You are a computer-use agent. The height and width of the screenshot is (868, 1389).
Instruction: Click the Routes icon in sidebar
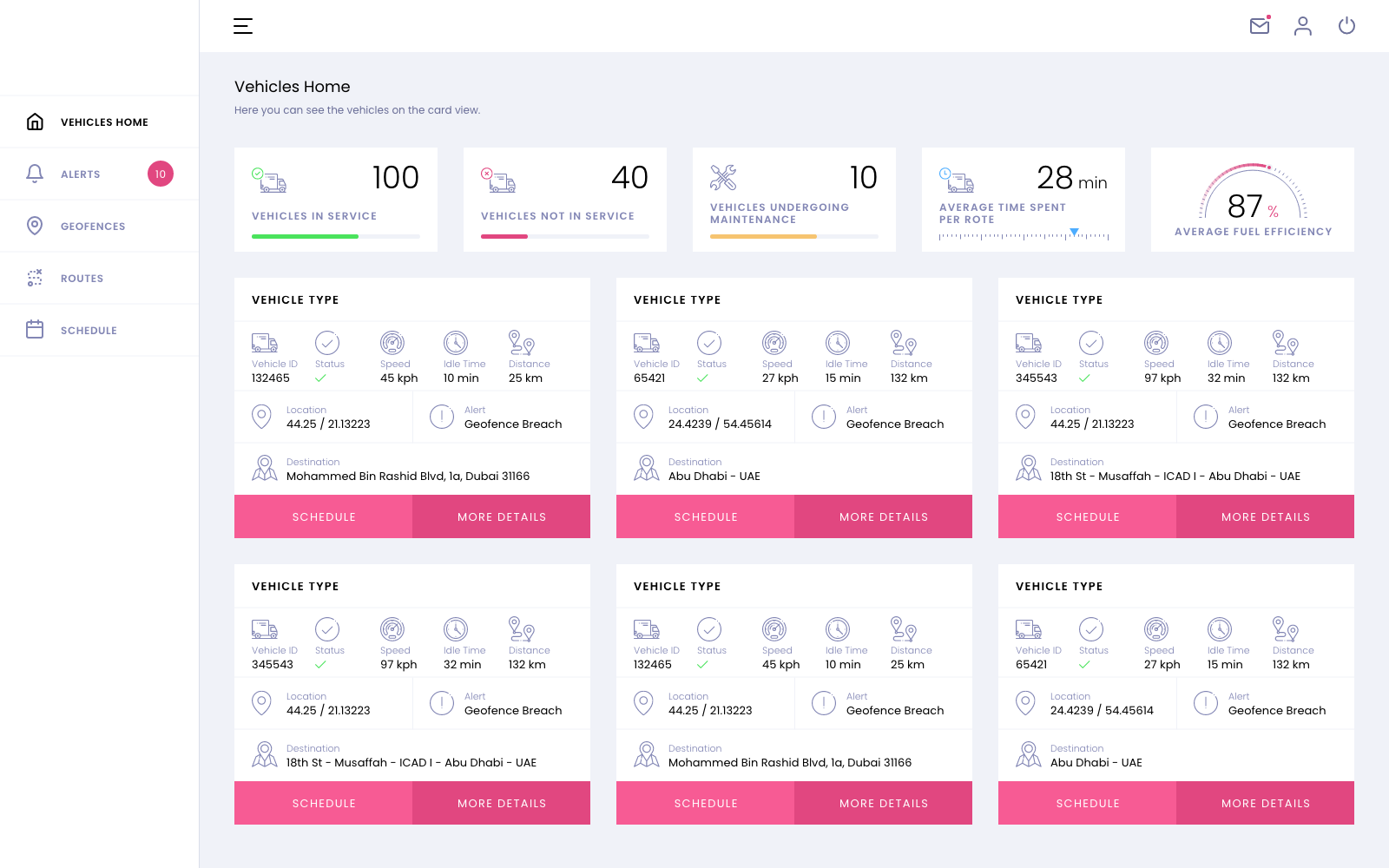pyautogui.click(x=35, y=278)
